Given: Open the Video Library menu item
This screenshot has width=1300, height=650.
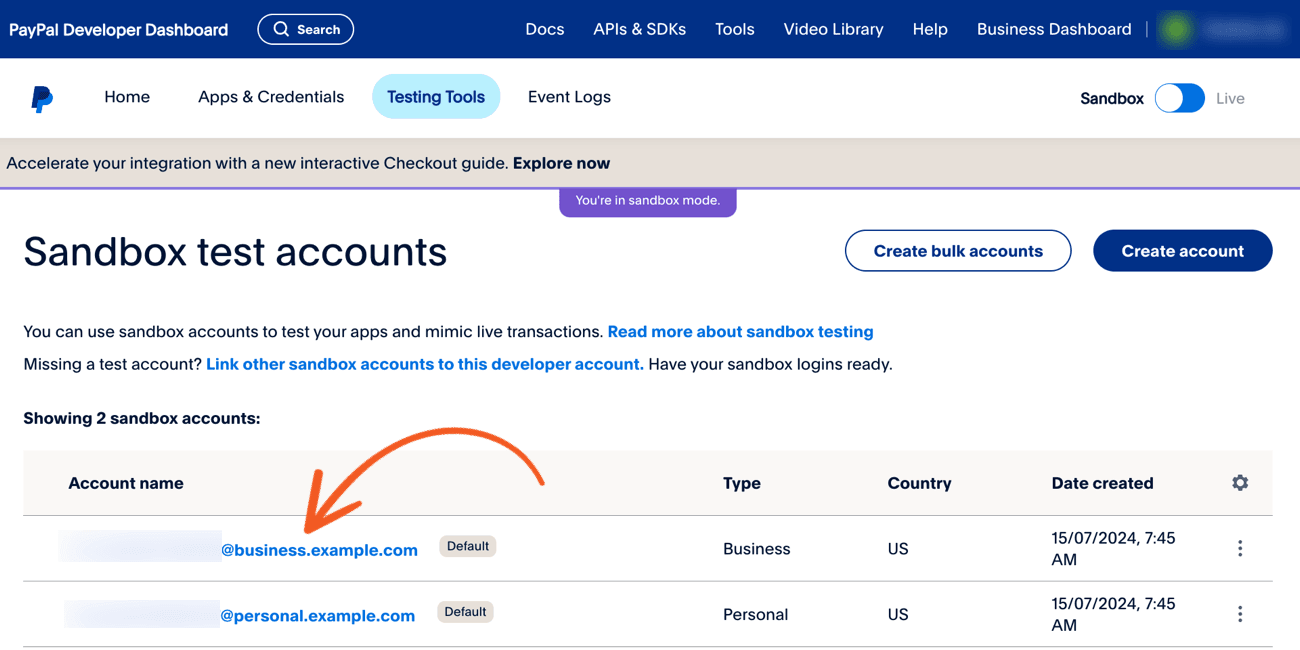Looking at the screenshot, I should 834,29.
